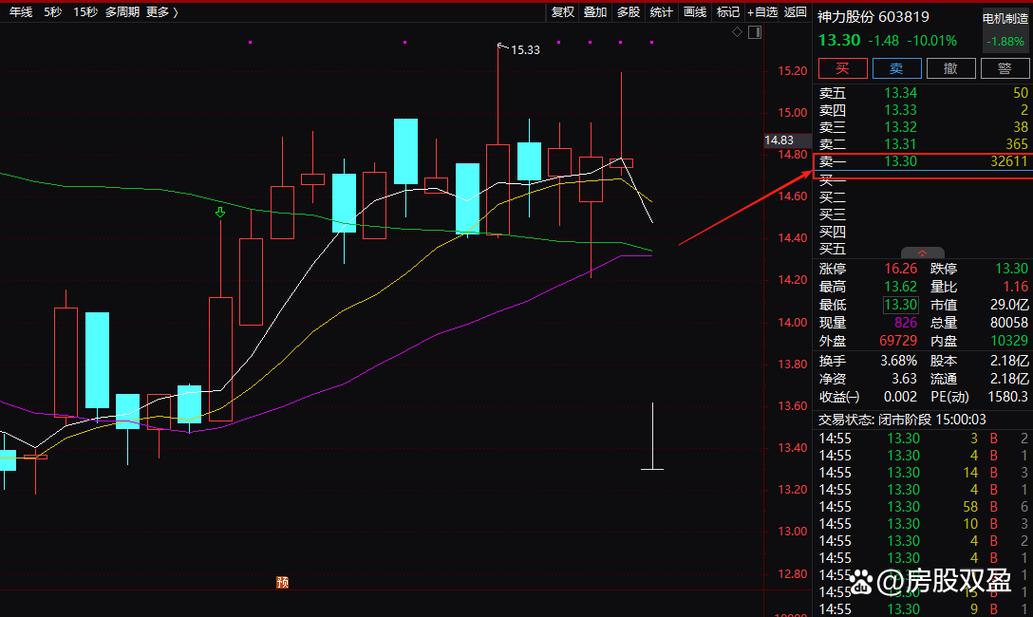
Task: Click the 15.20 price axis tick
Action: pos(792,71)
